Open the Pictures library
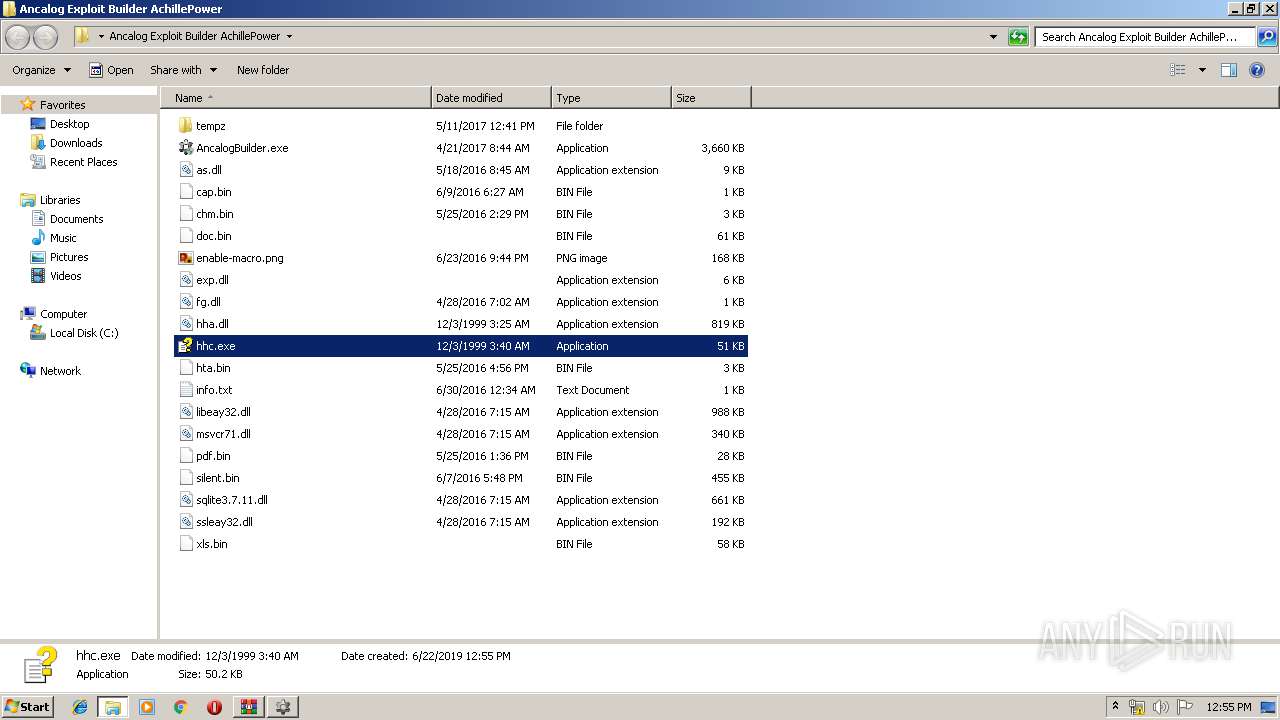Image resolution: width=1280 pixels, height=720 pixels. click(69, 257)
